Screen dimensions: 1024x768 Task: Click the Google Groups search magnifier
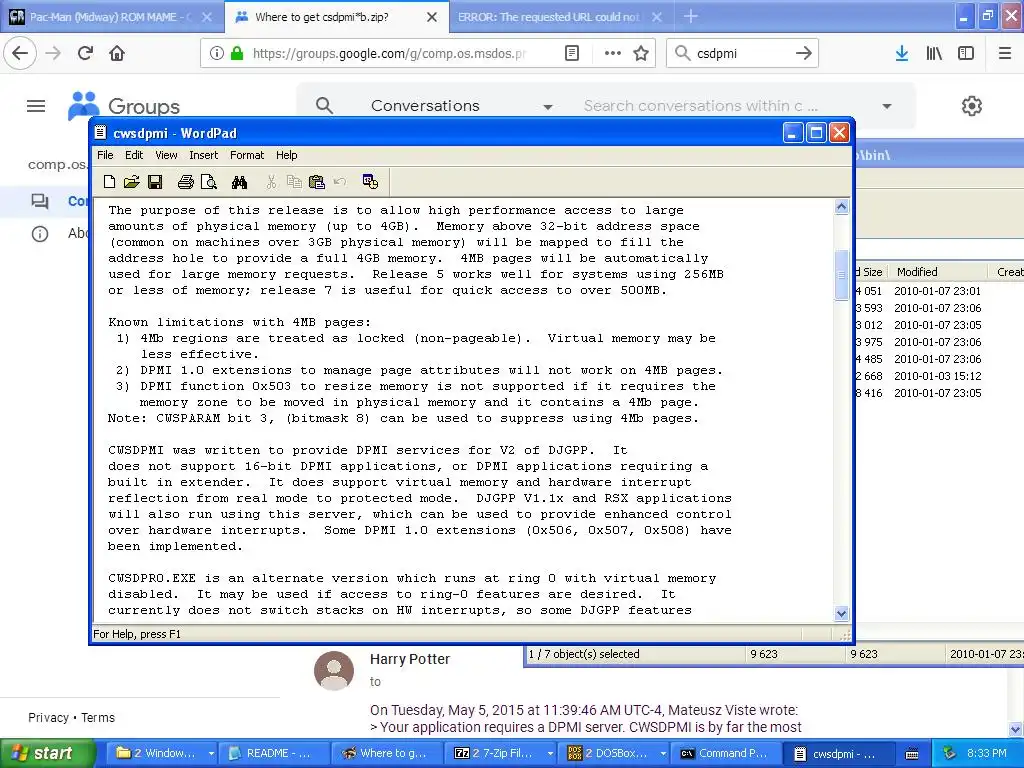[x=324, y=106]
